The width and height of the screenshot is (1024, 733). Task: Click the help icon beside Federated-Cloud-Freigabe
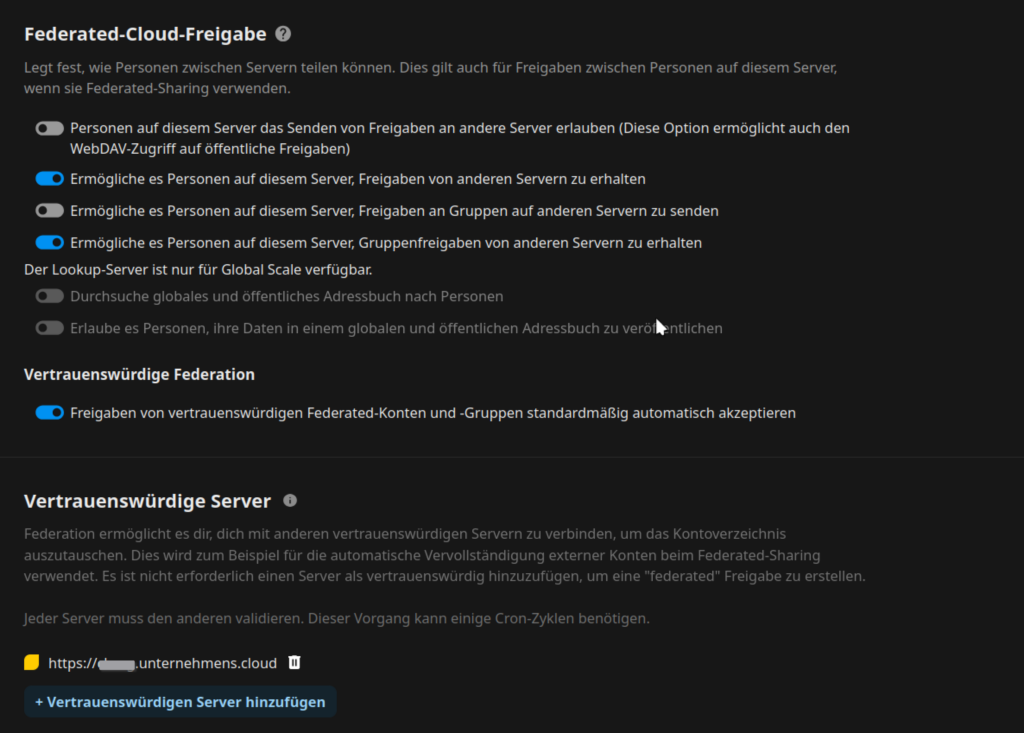pos(283,34)
